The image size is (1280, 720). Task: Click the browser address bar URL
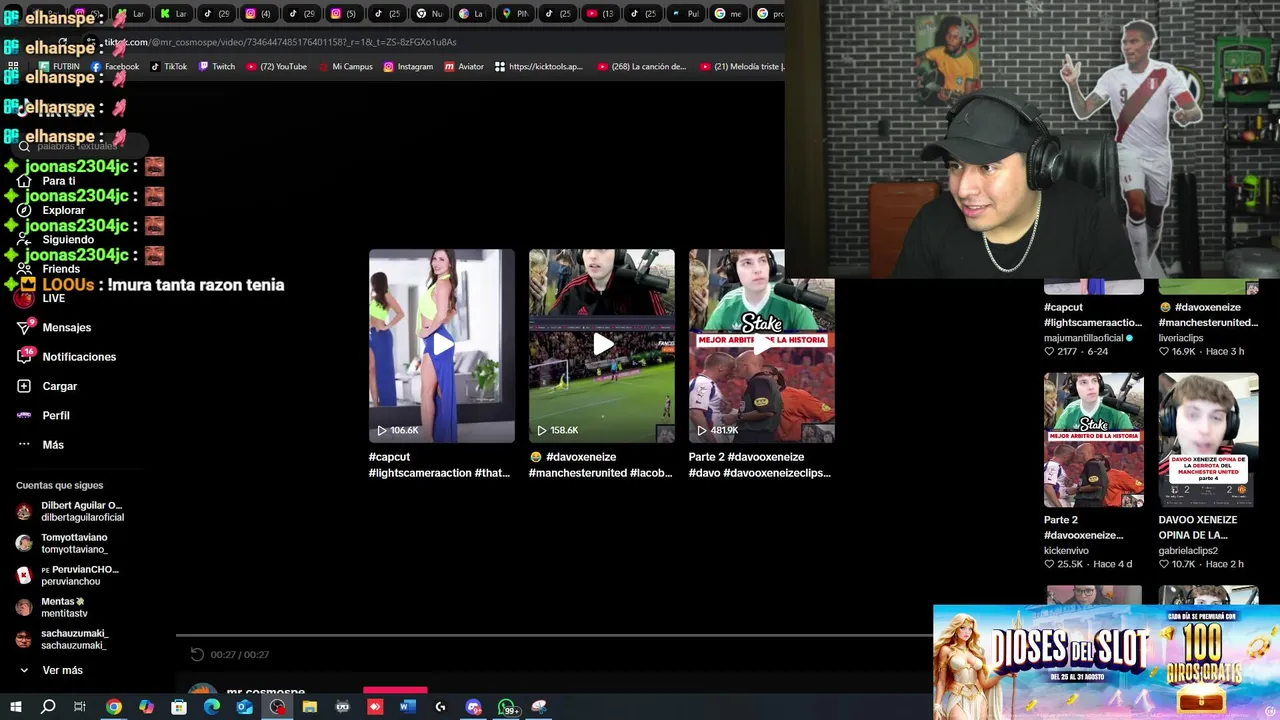(x=280, y=42)
